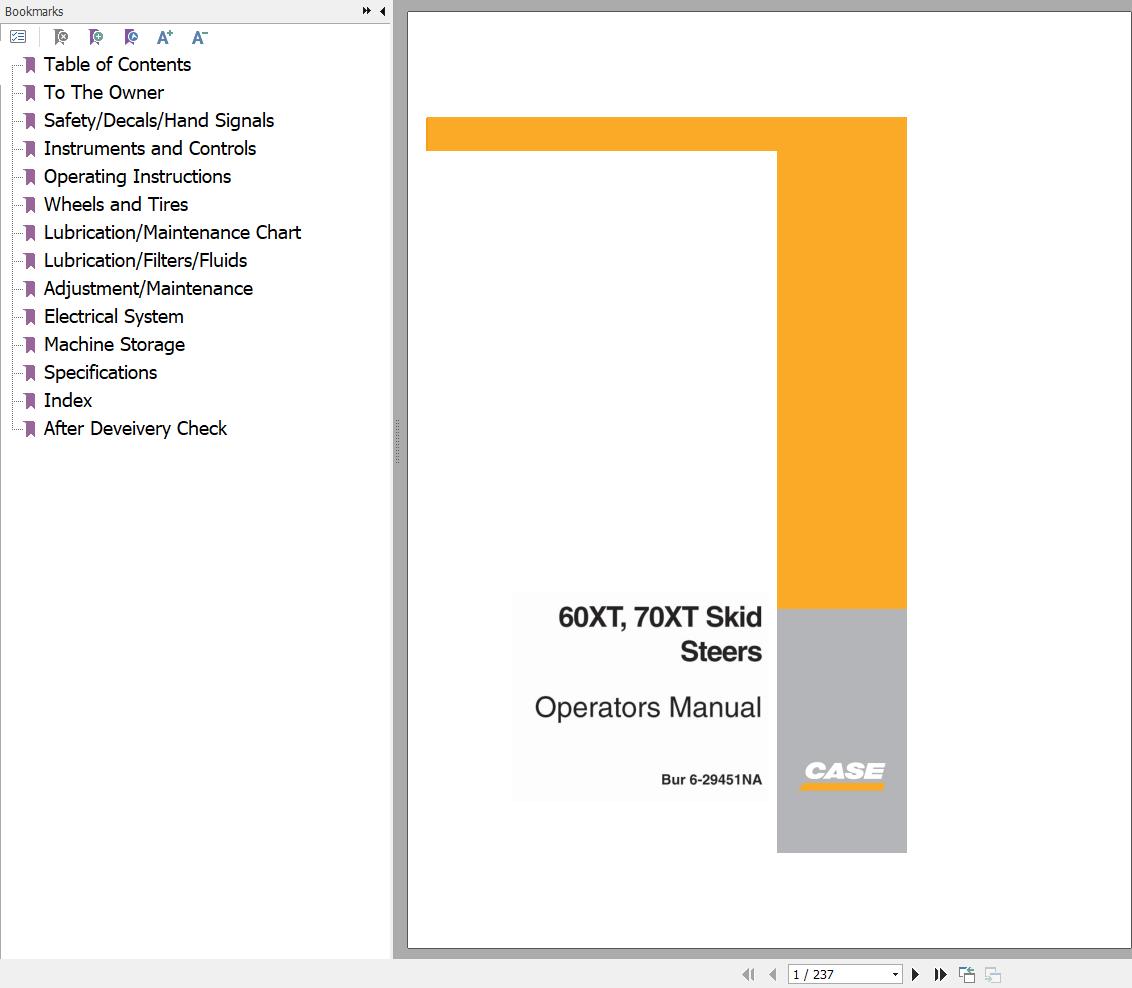Click the set bookmark destination icon
The height and width of the screenshot is (988, 1132).
click(131, 37)
